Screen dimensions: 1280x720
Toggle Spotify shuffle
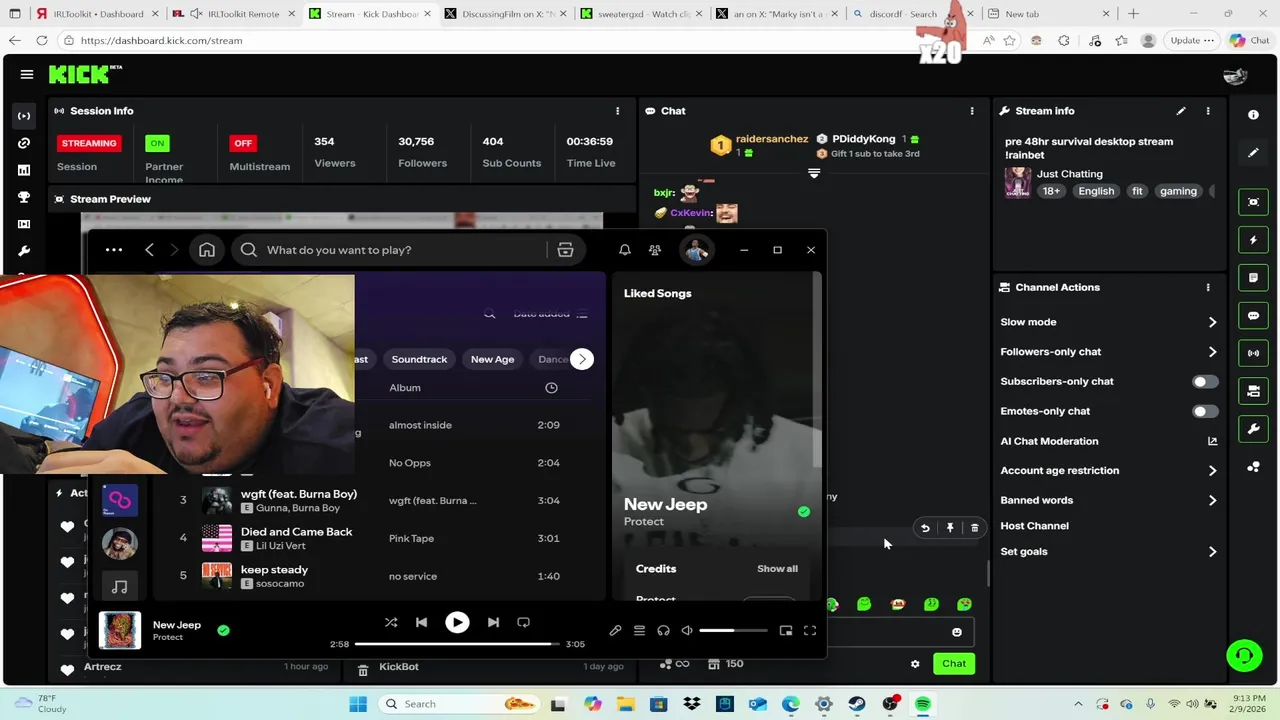(x=391, y=622)
